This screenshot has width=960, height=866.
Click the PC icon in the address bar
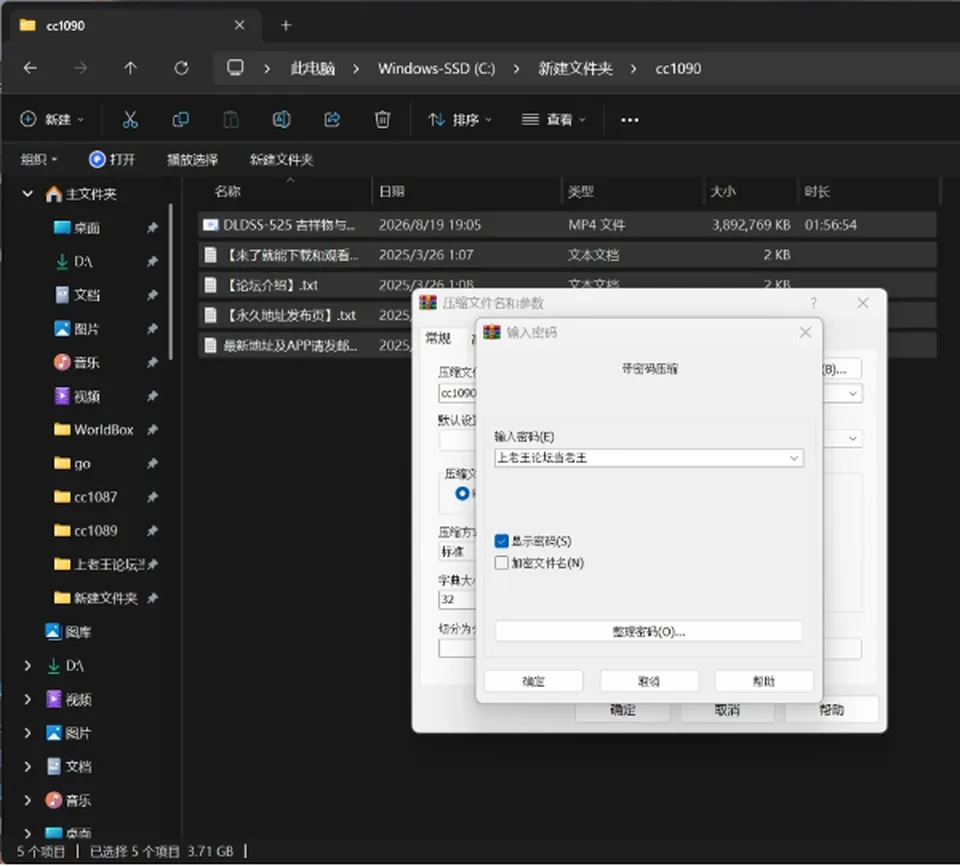coord(235,67)
